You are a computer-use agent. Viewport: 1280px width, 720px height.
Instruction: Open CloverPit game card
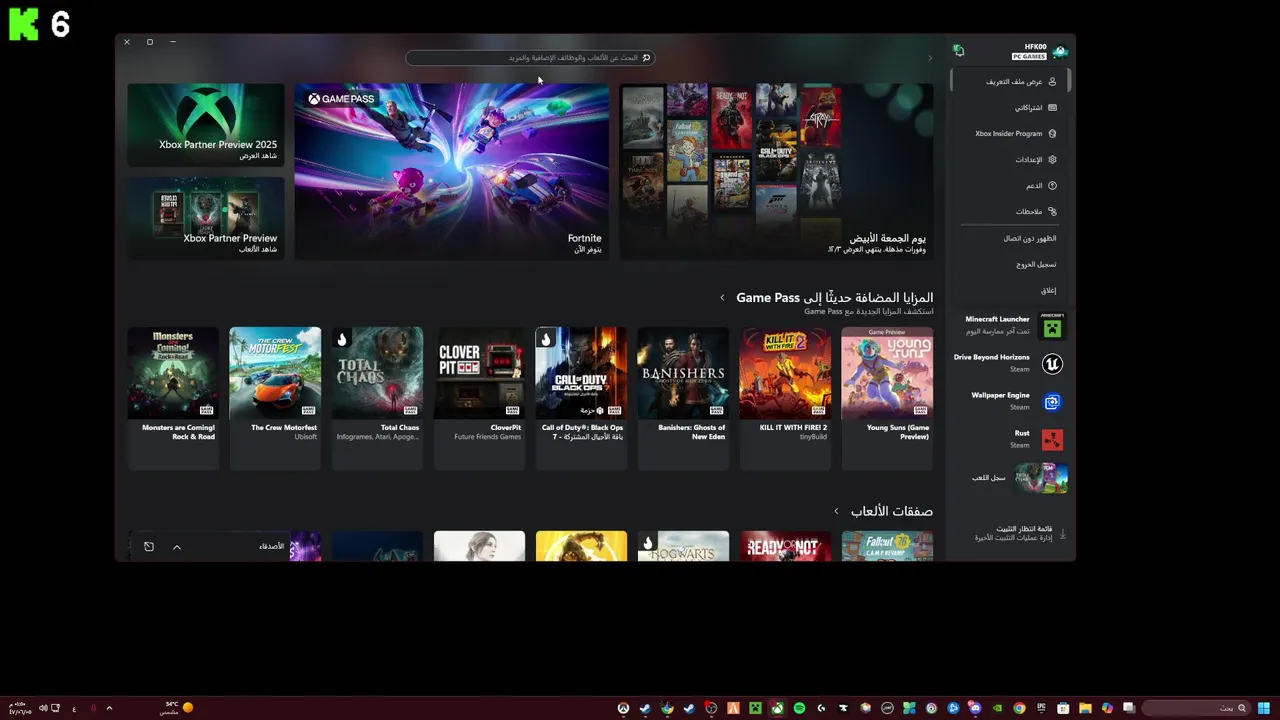pos(479,397)
